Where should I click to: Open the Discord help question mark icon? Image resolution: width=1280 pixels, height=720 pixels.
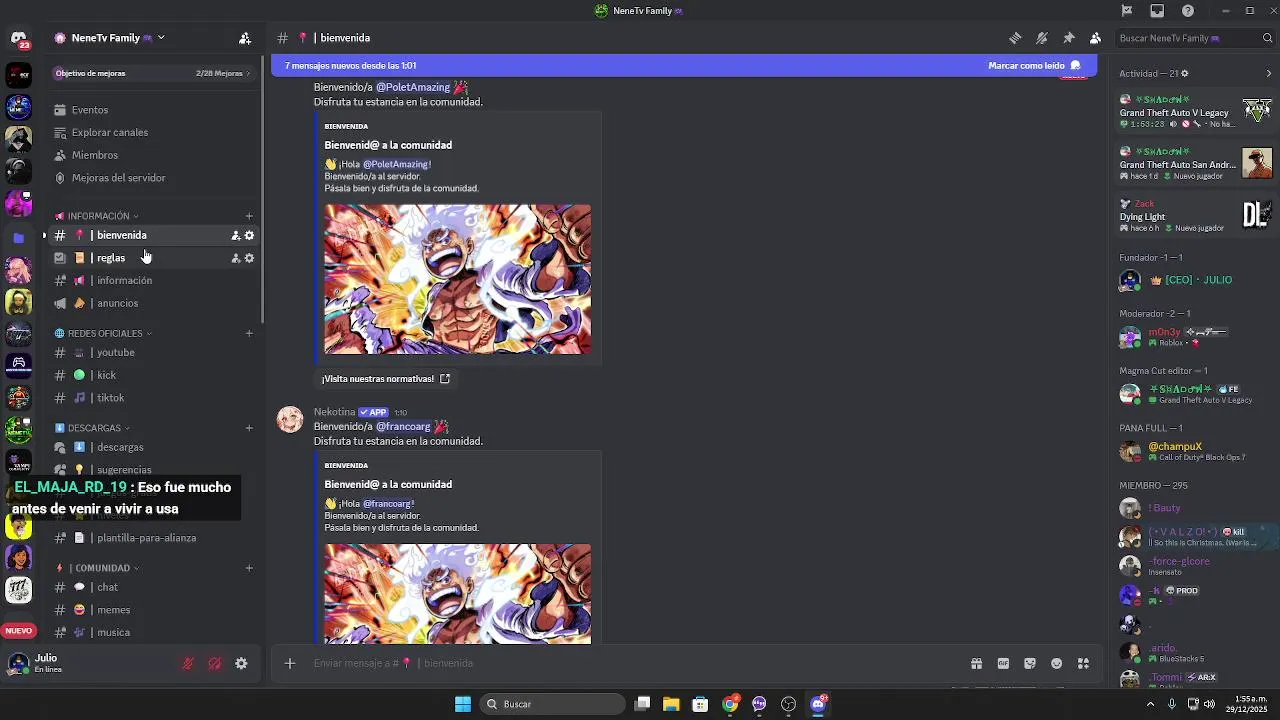[1188, 11]
